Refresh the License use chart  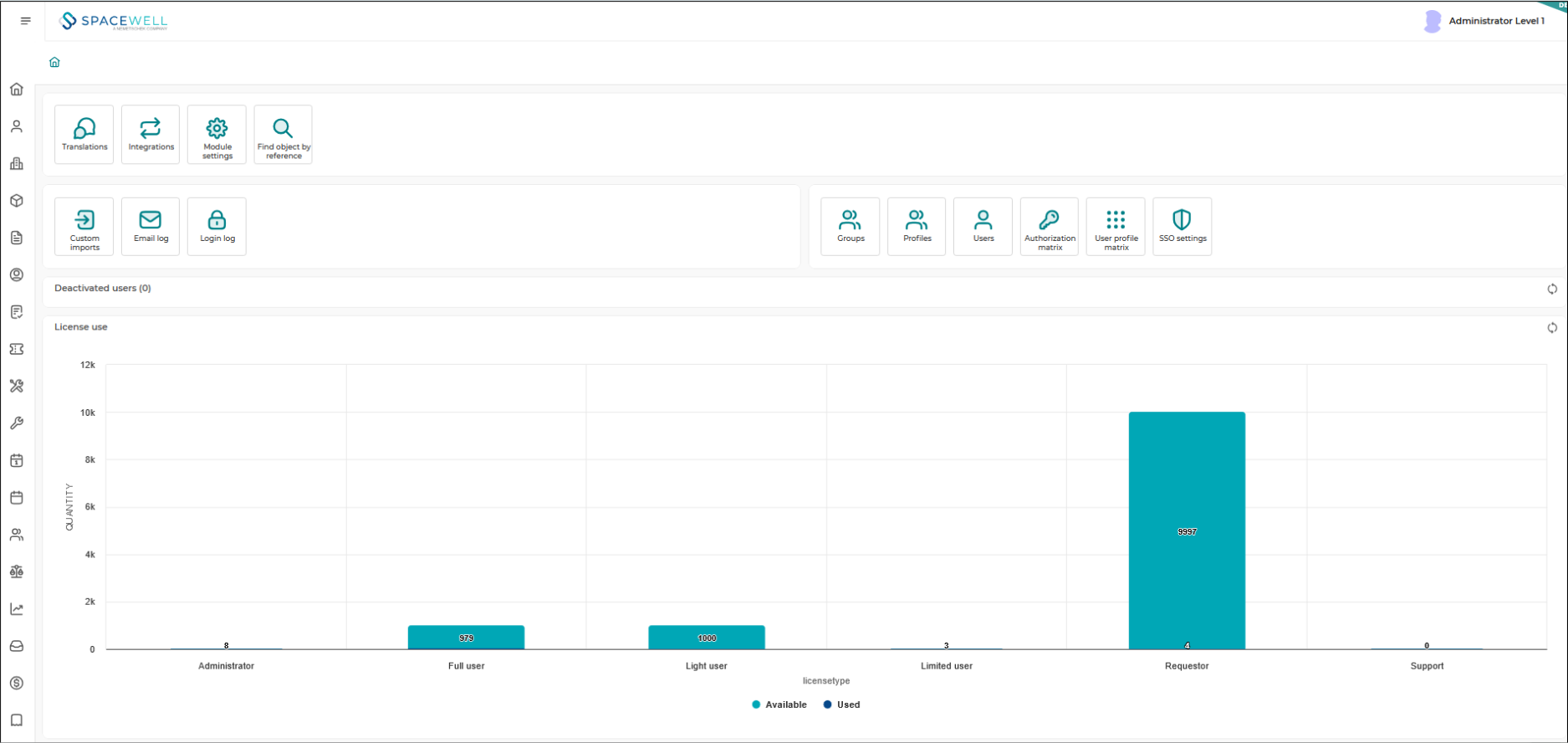pos(1552,328)
